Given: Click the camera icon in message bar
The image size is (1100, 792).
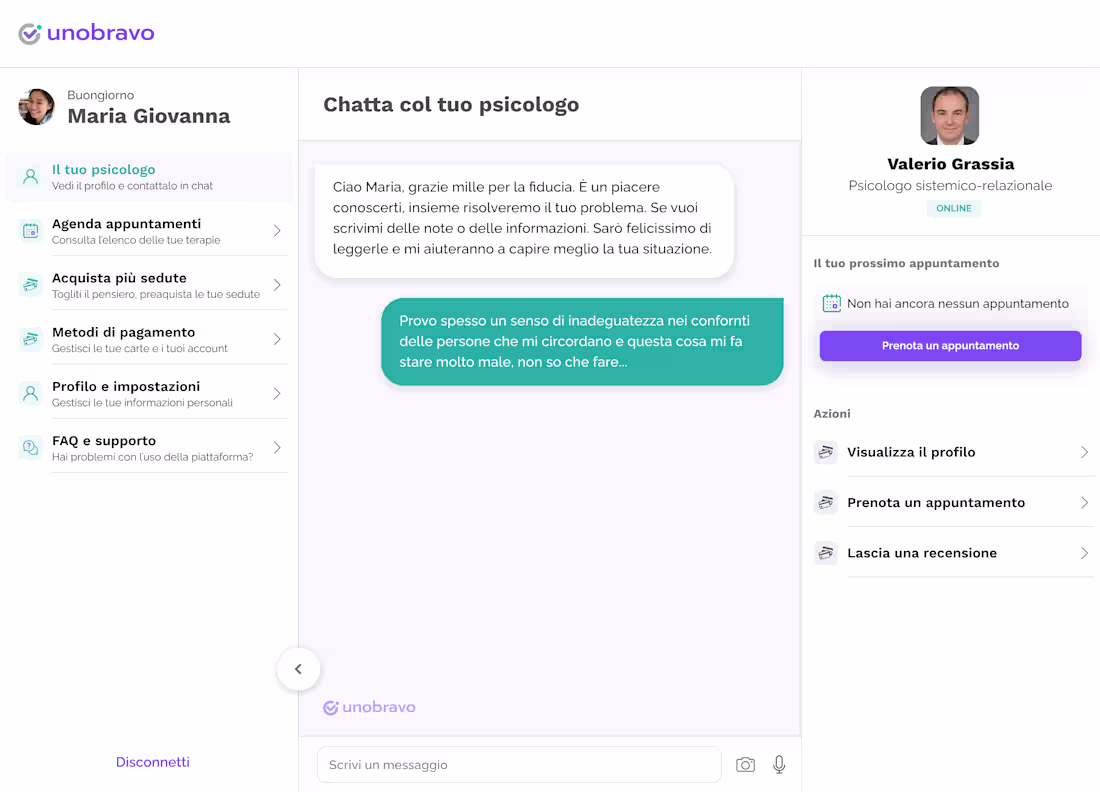Looking at the screenshot, I should (x=745, y=765).
